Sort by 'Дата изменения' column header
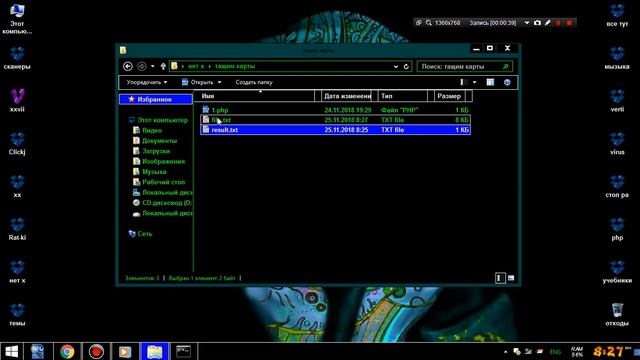 (x=347, y=96)
